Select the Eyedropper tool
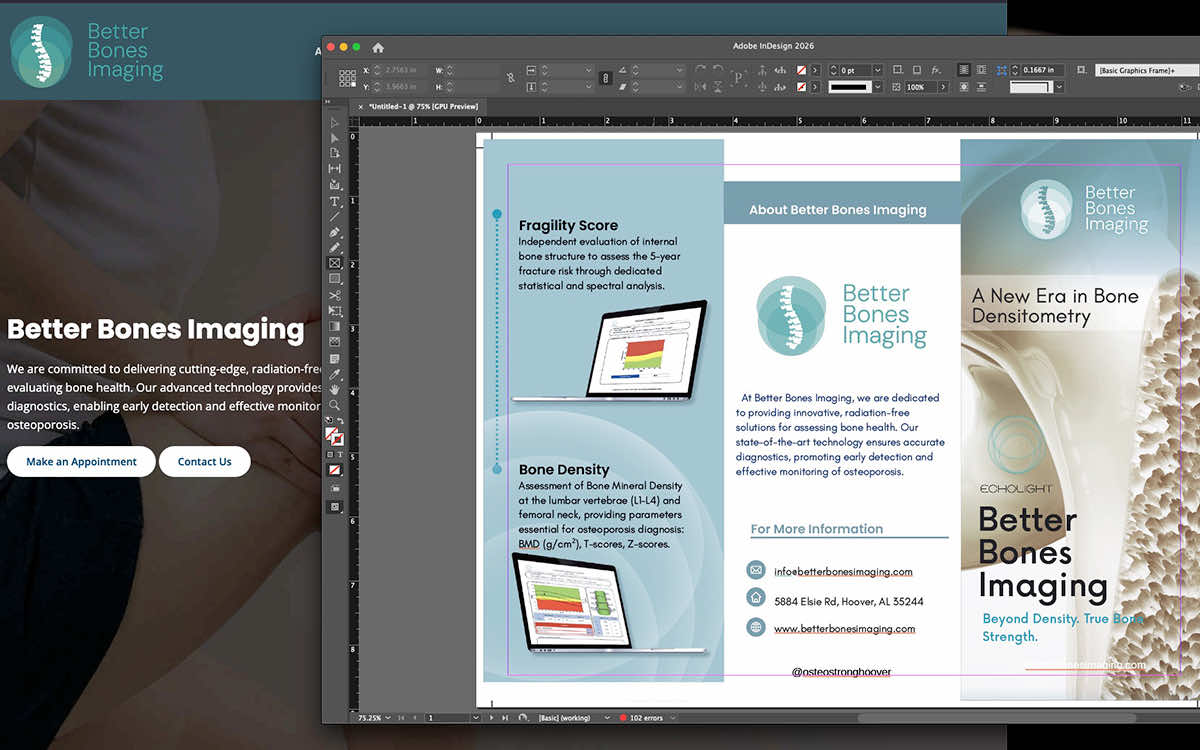Screen dimensions: 1200x750 (335, 374)
